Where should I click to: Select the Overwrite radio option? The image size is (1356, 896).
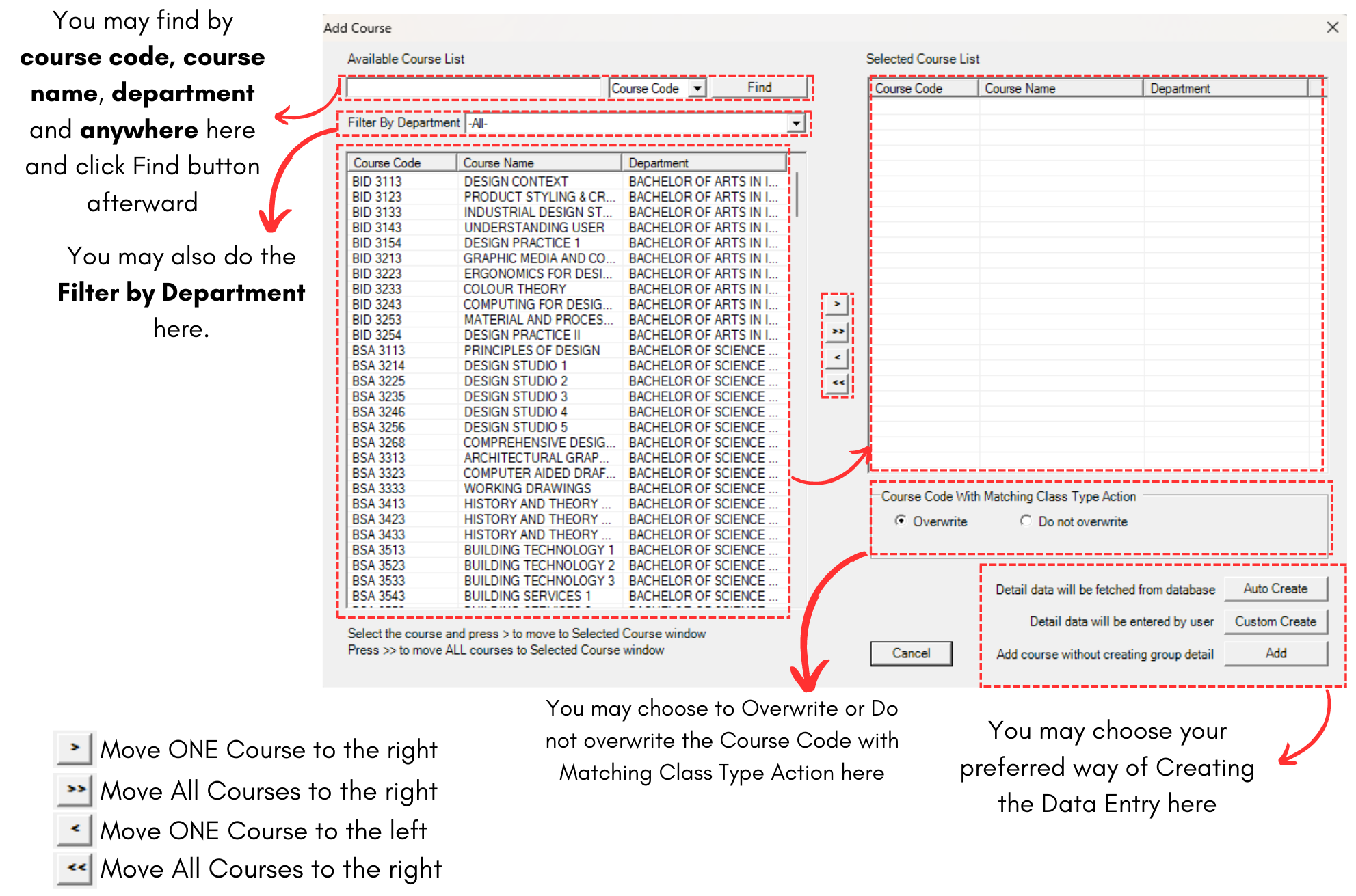pyautogui.click(x=901, y=521)
